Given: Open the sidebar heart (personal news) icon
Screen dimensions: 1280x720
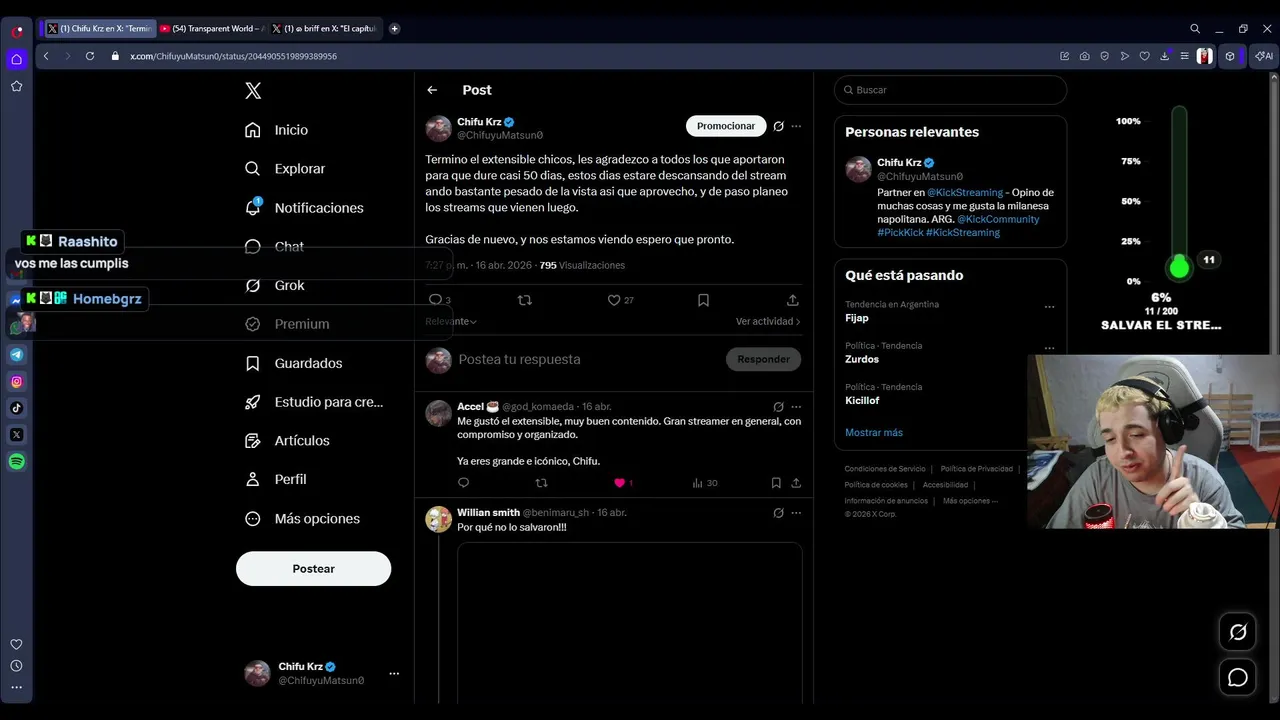Looking at the screenshot, I should click(x=16, y=645).
